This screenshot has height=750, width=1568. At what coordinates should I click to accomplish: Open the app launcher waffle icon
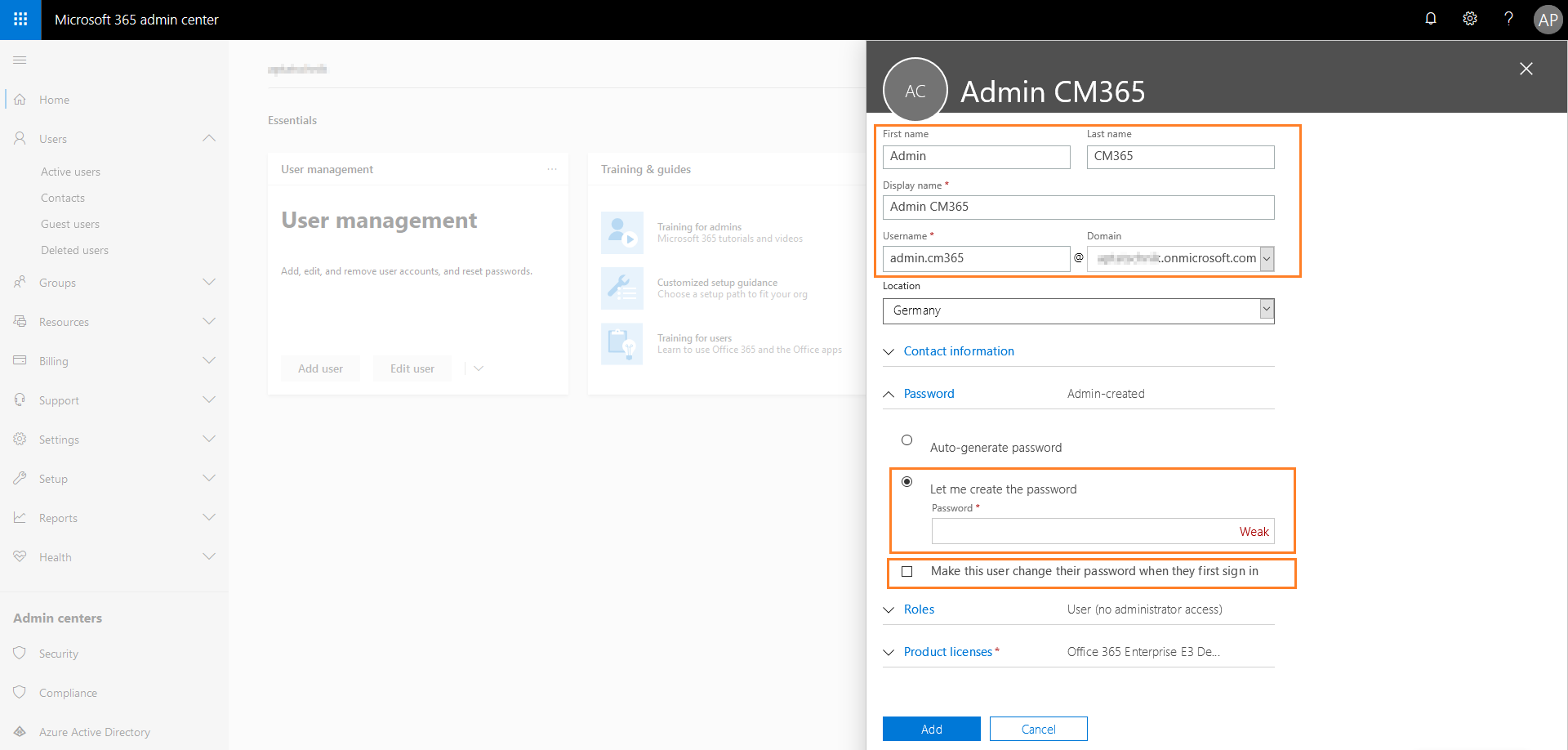coord(20,20)
